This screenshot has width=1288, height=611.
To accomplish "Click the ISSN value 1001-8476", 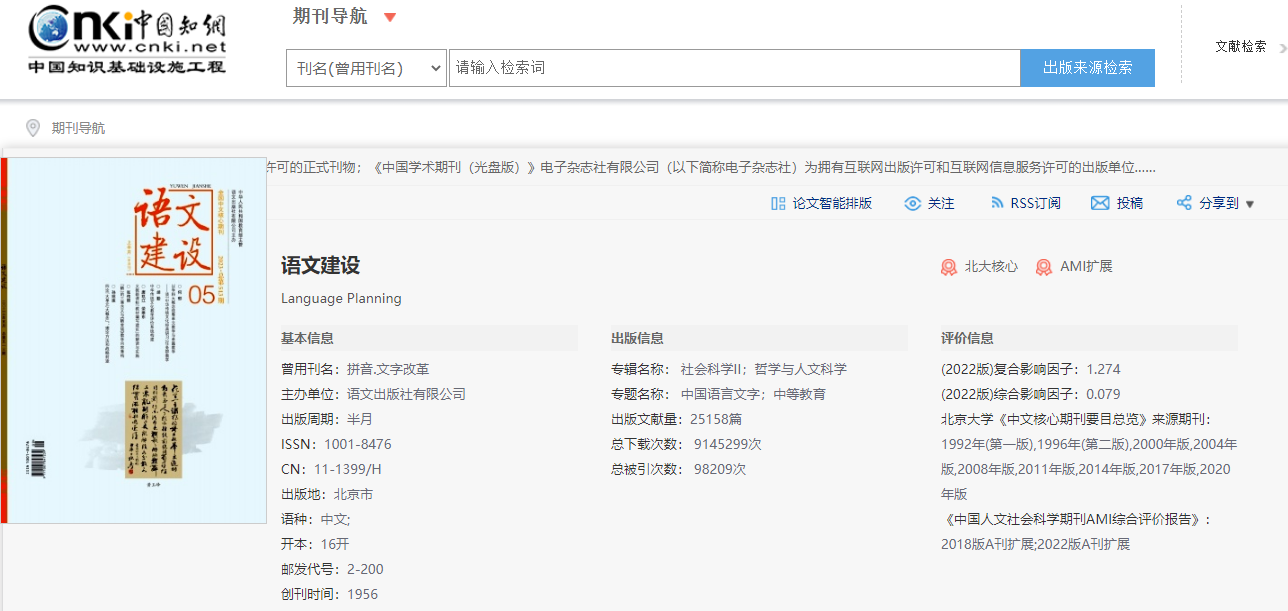I will [x=358, y=444].
